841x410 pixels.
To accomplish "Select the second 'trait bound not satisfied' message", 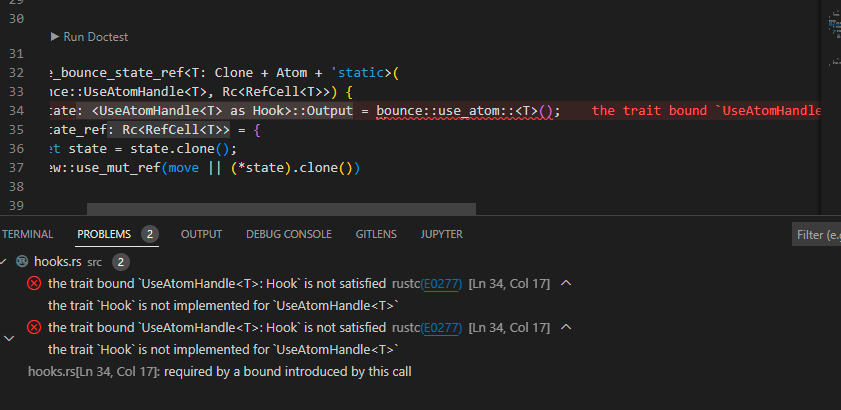I will tap(217, 327).
